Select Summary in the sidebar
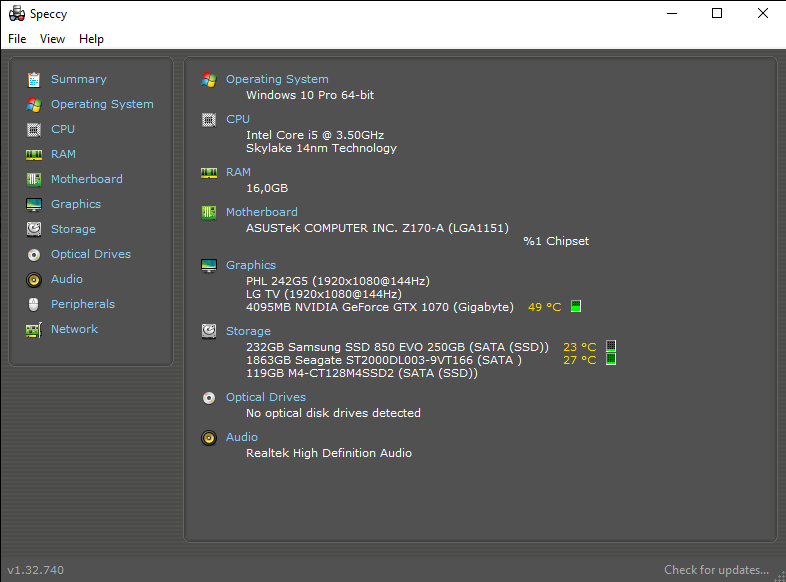The height and width of the screenshot is (582, 786). tap(78, 79)
